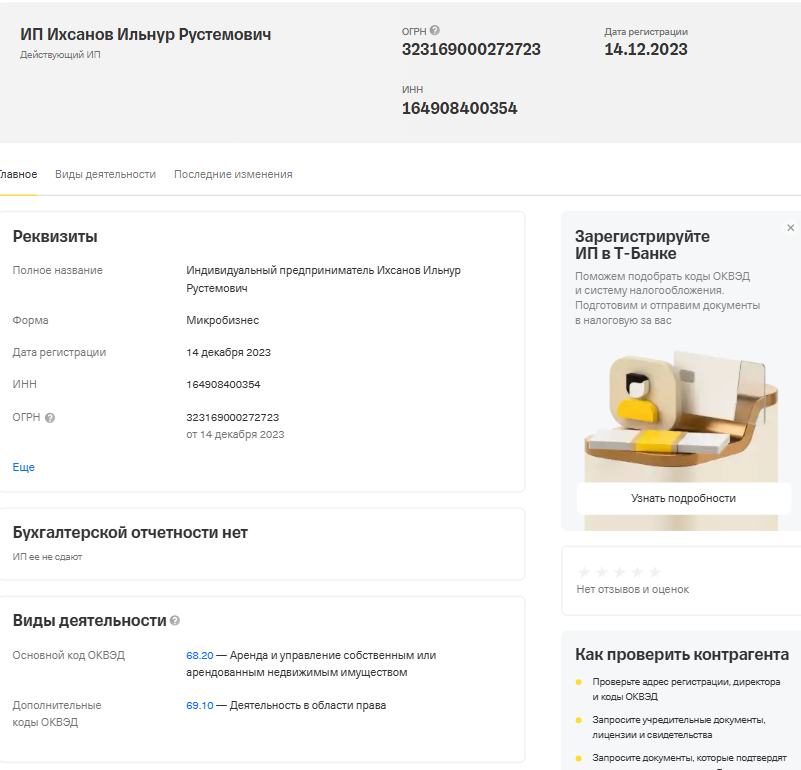Open the Виды деятельности tab
Image resolution: width=801 pixels, height=770 pixels.
(105, 174)
